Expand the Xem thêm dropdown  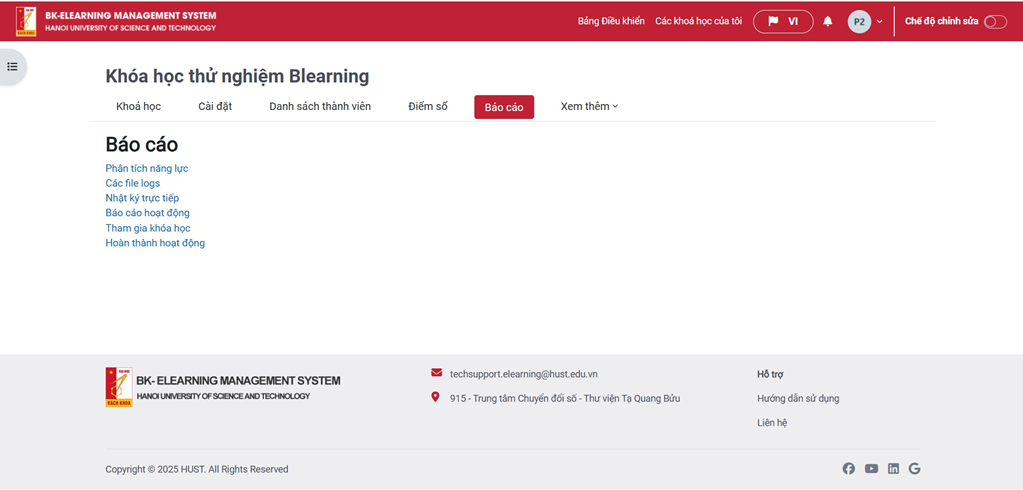pos(589,106)
